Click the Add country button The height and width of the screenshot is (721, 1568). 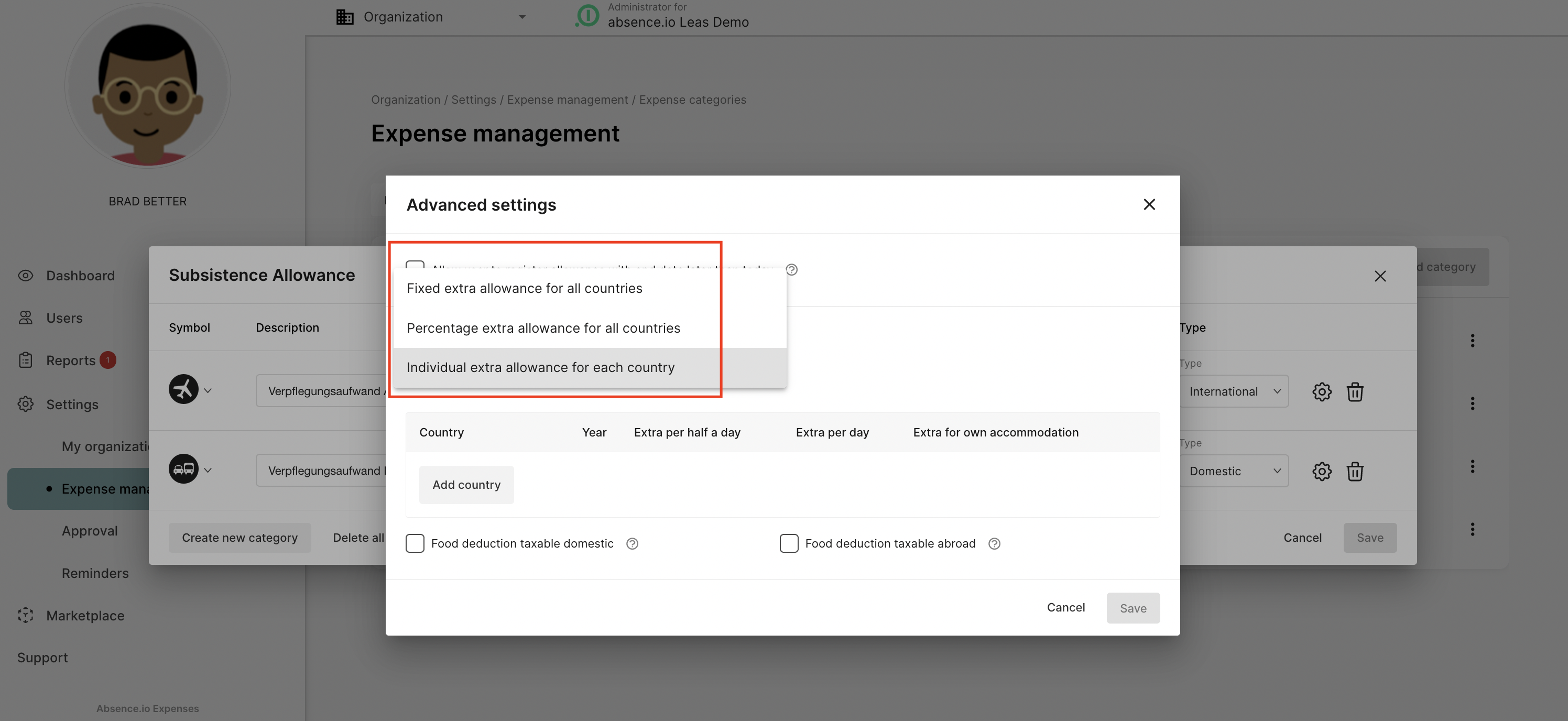coord(466,485)
